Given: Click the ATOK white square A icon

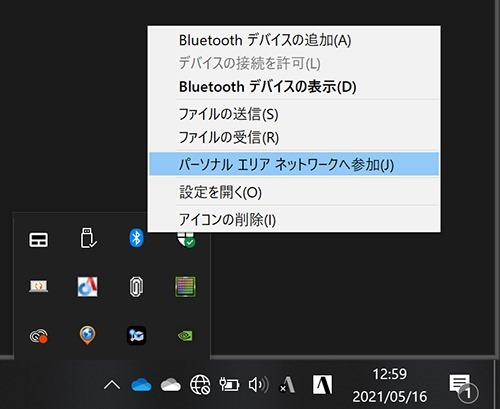Looking at the screenshot, I should tap(322, 384).
